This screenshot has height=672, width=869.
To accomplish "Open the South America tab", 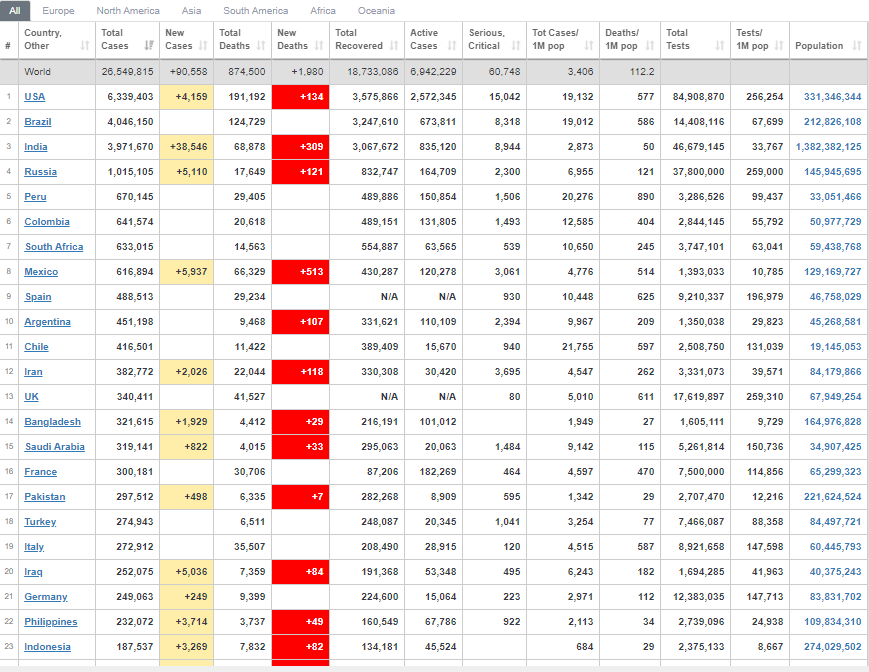I will [255, 11].
